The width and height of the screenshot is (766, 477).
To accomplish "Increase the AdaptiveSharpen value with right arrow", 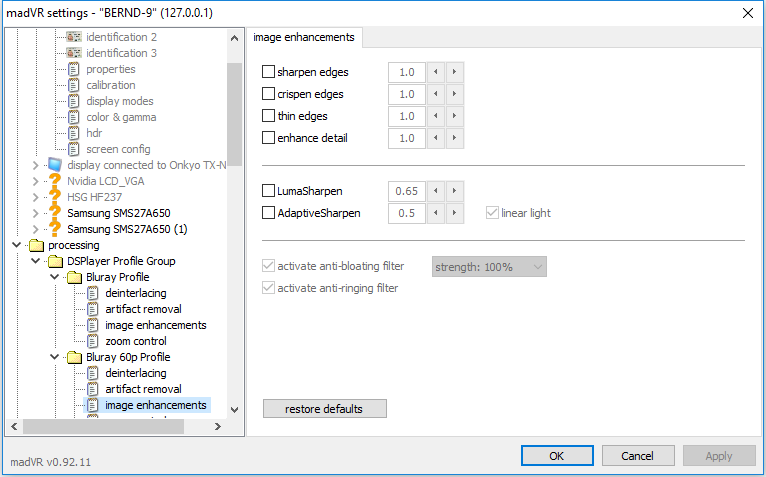I will click(454, 213).
